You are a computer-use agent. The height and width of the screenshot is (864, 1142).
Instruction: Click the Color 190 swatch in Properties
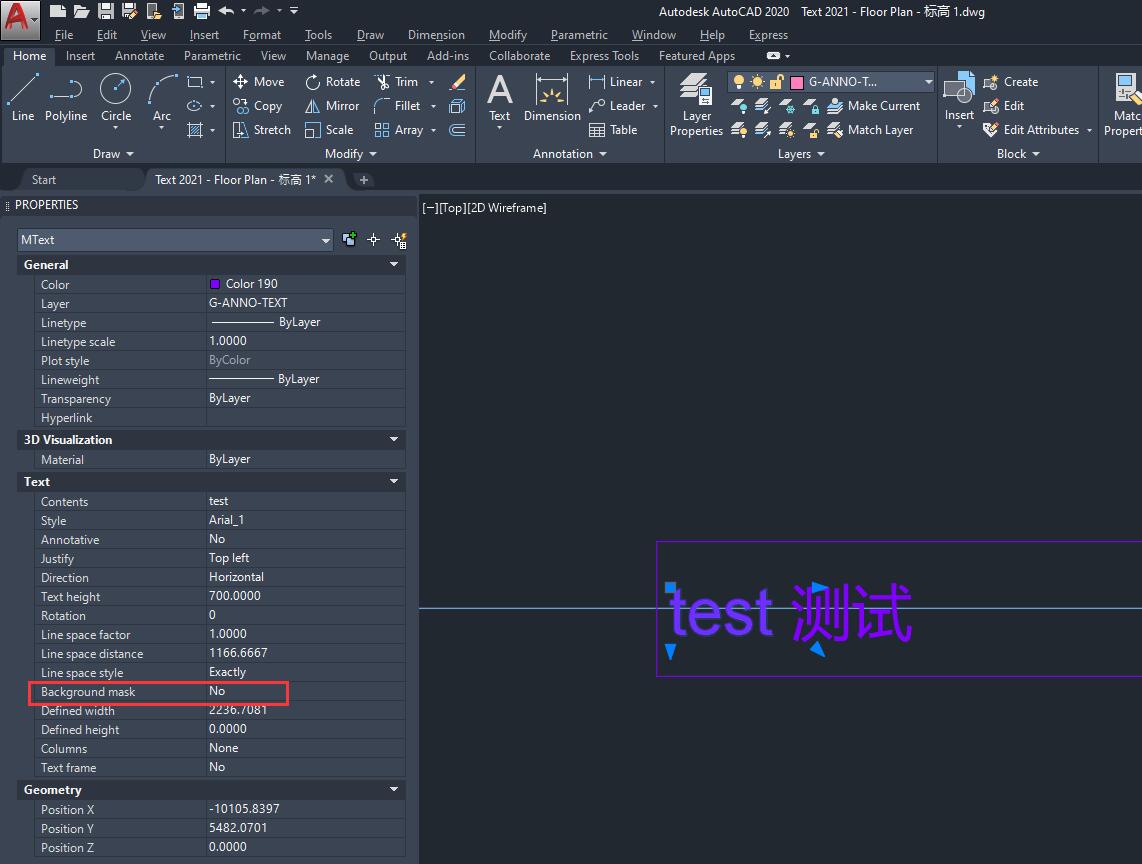(216, 284)
